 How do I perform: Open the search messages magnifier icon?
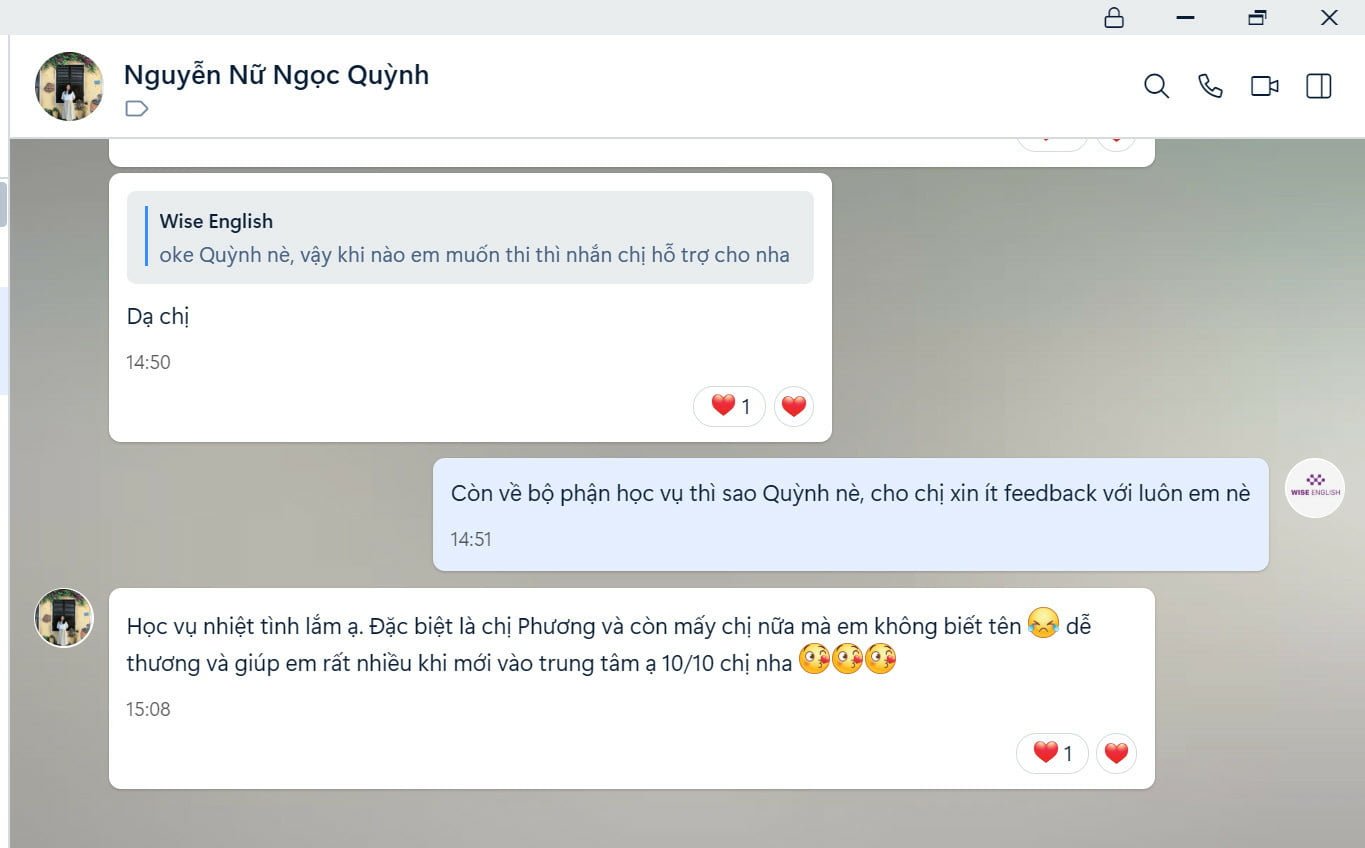pos(1156,86)
